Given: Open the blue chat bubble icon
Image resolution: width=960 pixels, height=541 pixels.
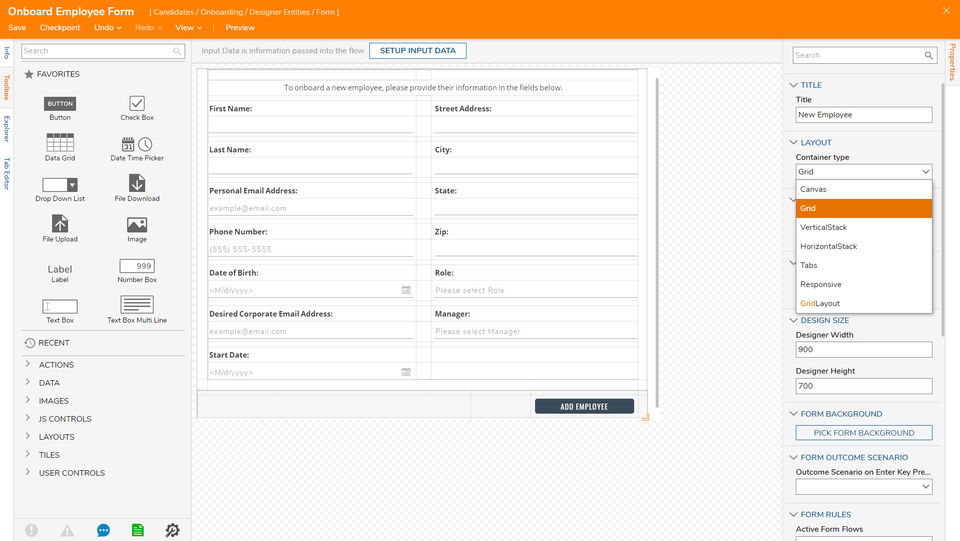Looking at the screenshot, I should tap(103, 530).
